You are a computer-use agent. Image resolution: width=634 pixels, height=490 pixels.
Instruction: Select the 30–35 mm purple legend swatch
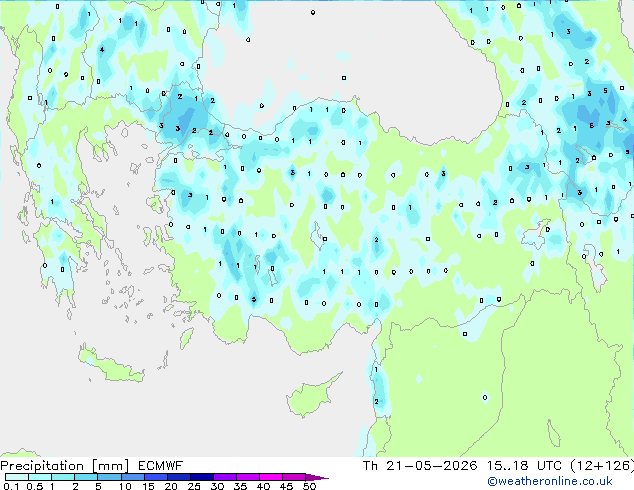click(224, 477)
